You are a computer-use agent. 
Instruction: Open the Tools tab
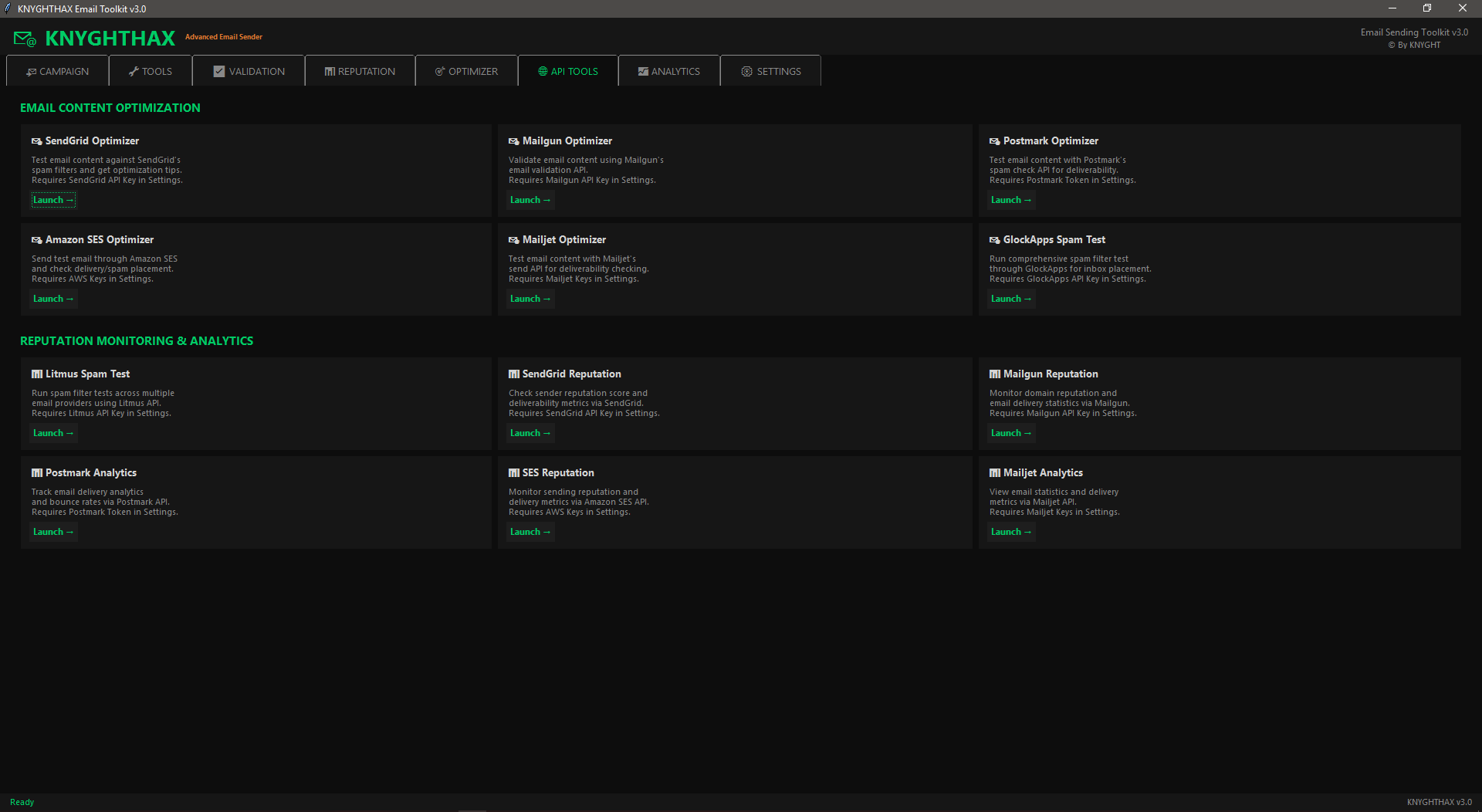click(151, 71)
